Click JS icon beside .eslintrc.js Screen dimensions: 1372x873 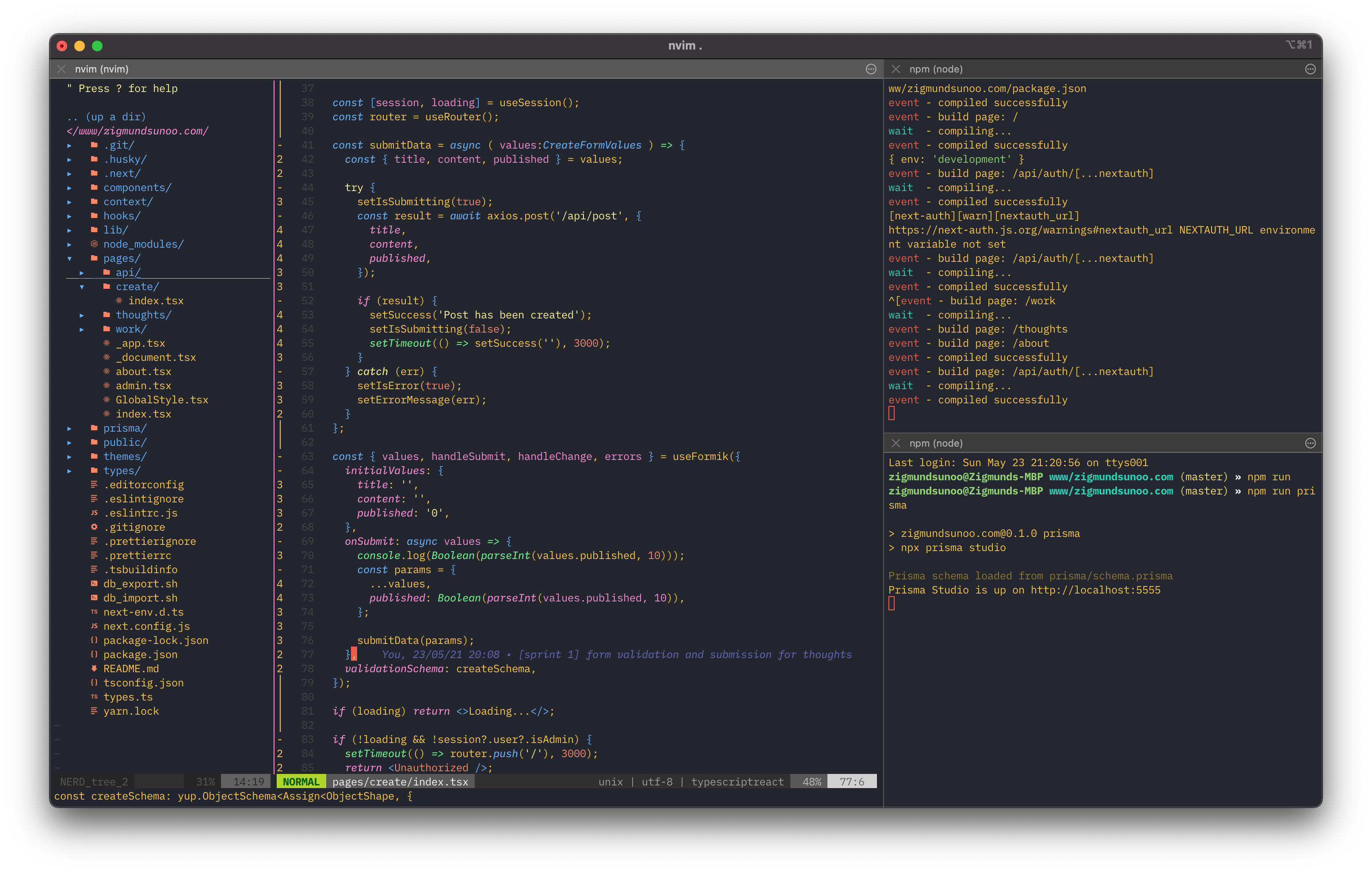95,513
